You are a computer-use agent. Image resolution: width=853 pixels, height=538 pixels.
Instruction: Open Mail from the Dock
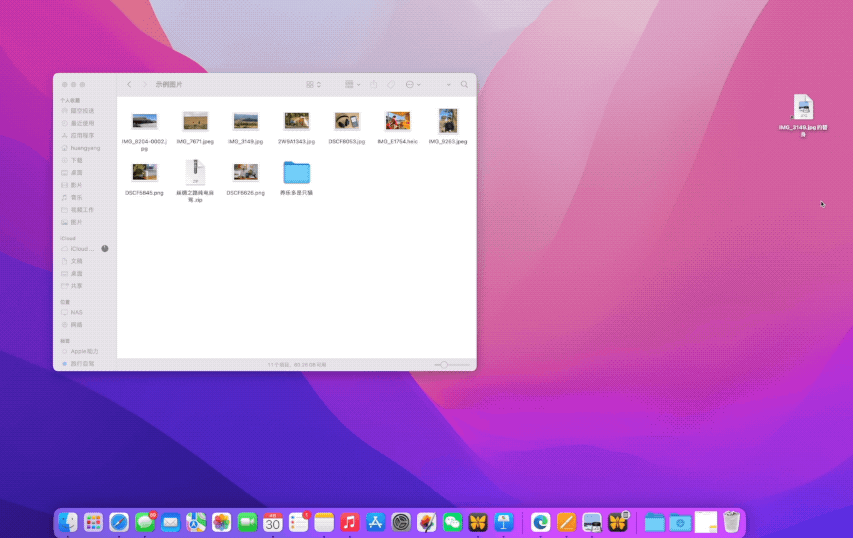tap(170, 522)
